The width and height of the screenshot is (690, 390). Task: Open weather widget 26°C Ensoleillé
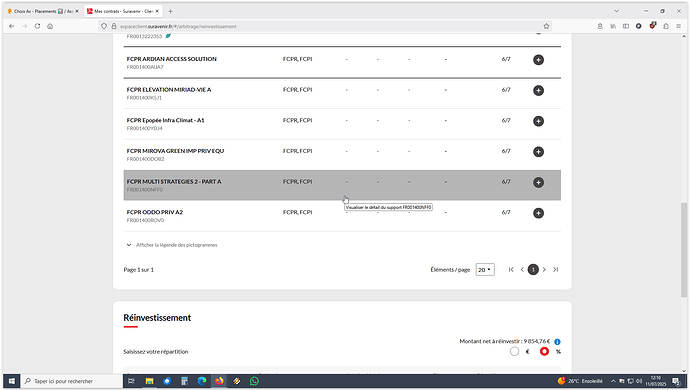point(580,381)
